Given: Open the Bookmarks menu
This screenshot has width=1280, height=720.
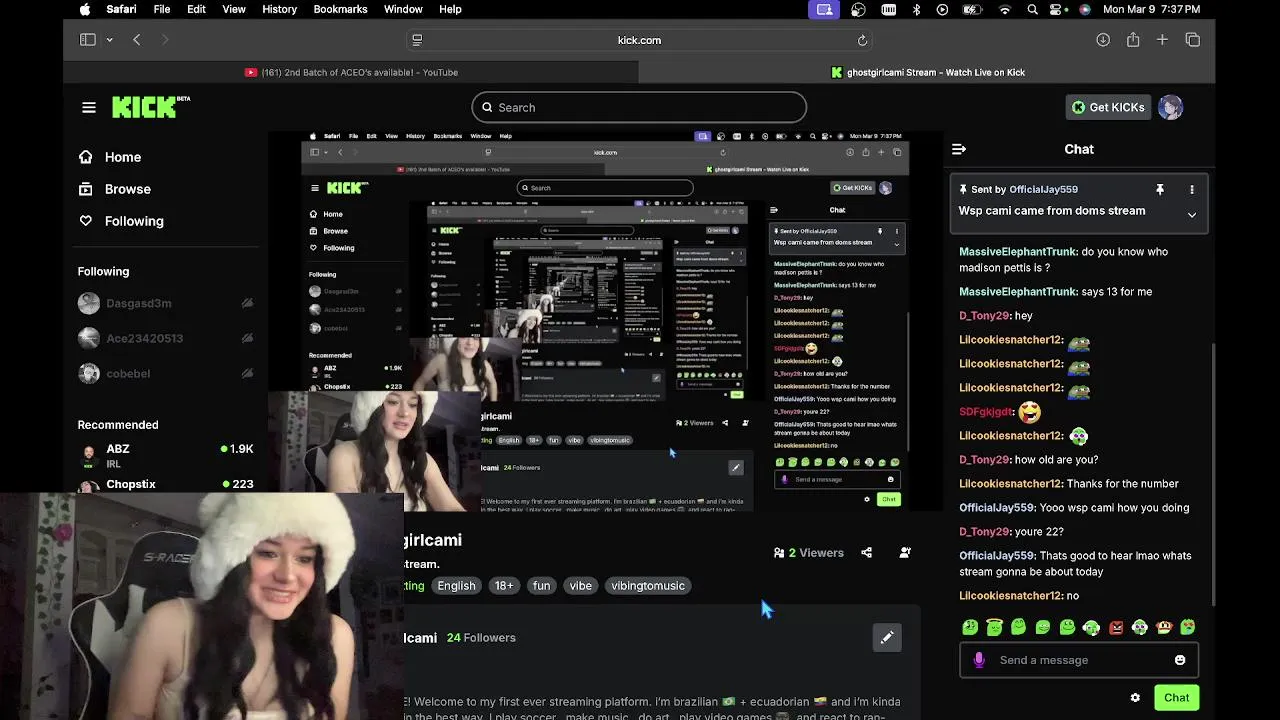Looking at the screenshot, I should tap(340, 9).
